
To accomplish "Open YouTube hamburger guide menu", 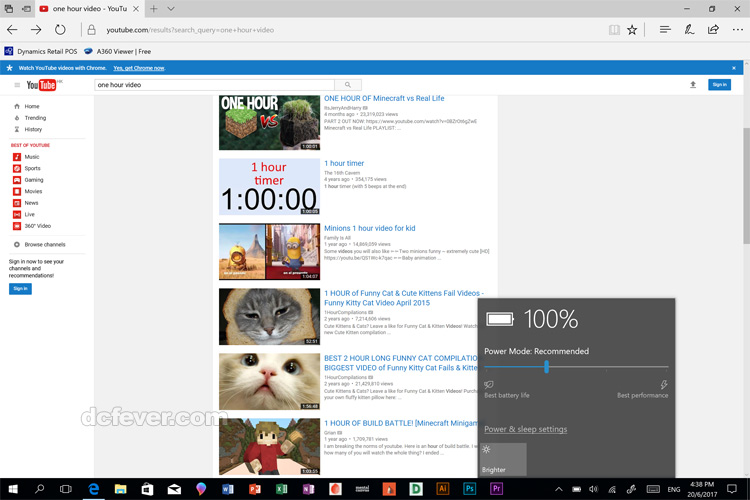I will click(x=17, y=85).
